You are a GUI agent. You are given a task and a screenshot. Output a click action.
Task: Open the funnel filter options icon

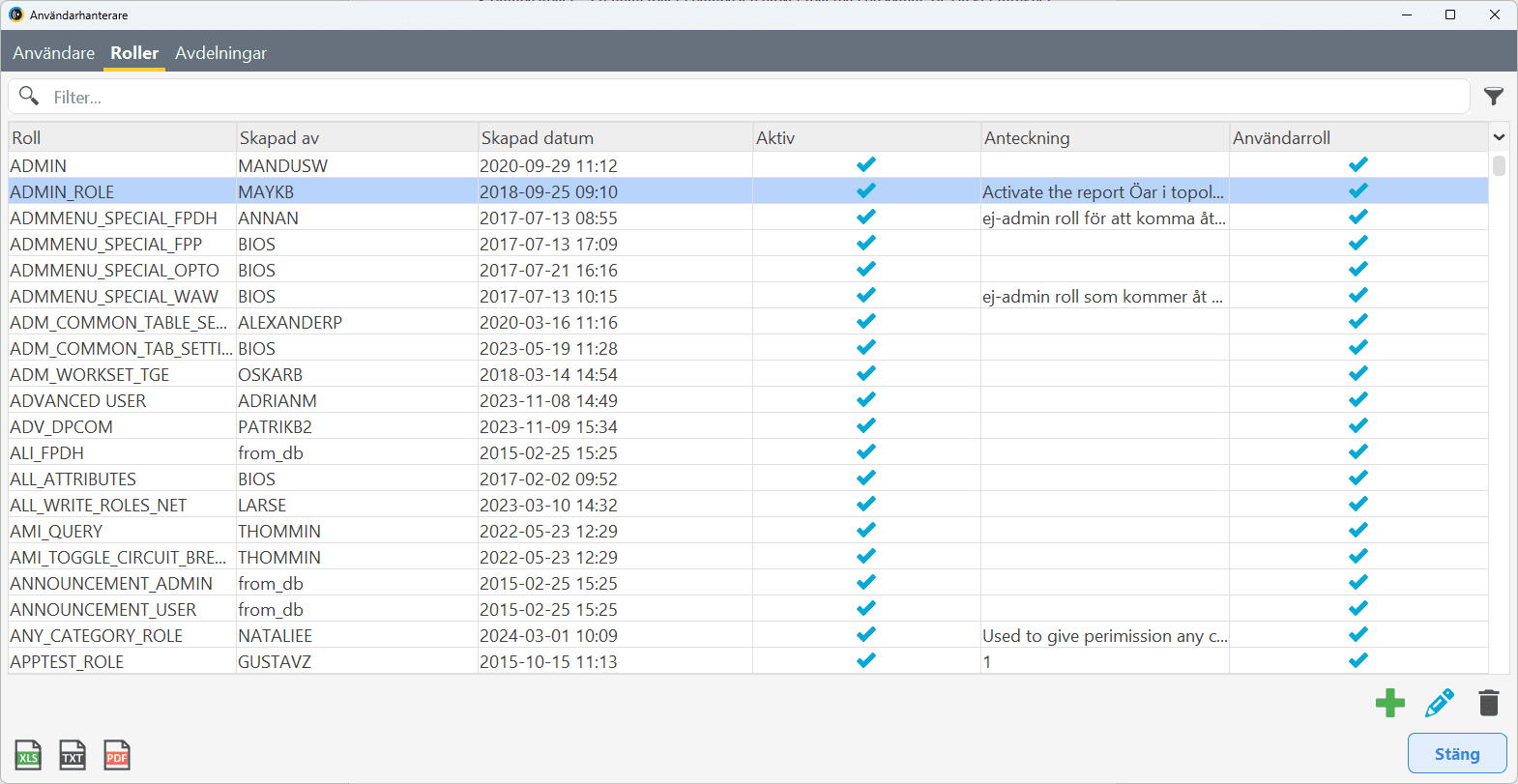tap(1493, 97)
